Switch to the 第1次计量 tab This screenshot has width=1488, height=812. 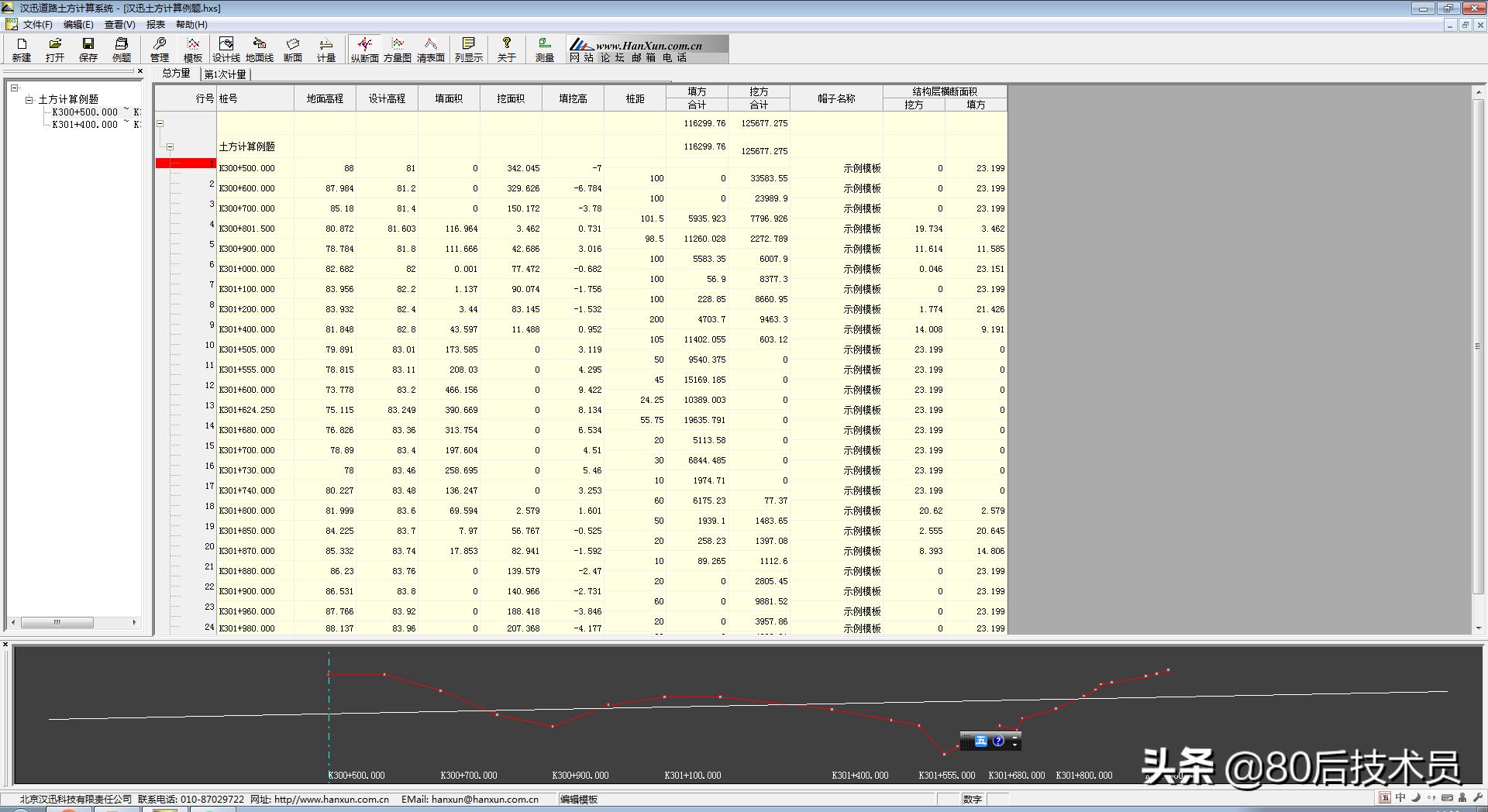[x=225, y=74]
